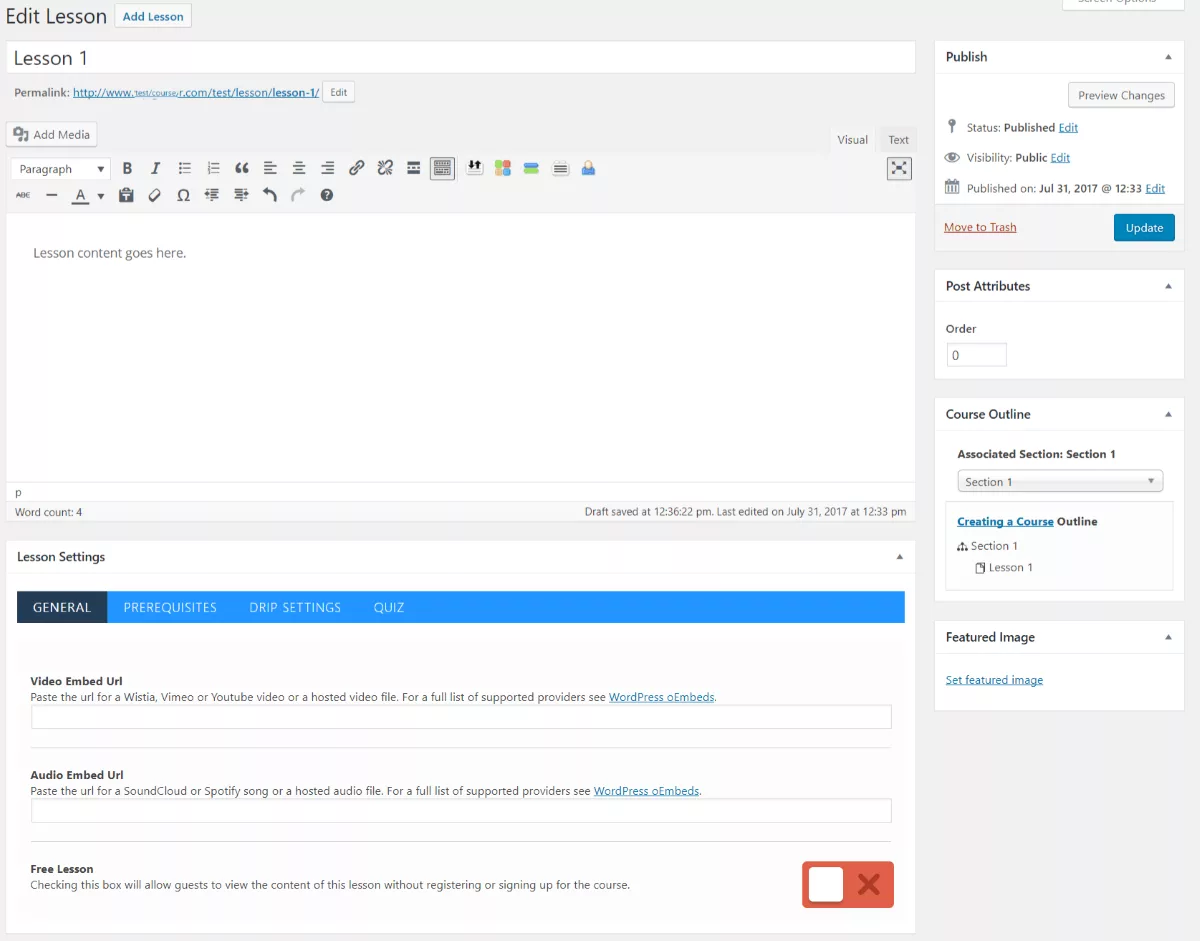Open the Drip Settings tab
This screenshot has width=1200, height=941.
295,607
